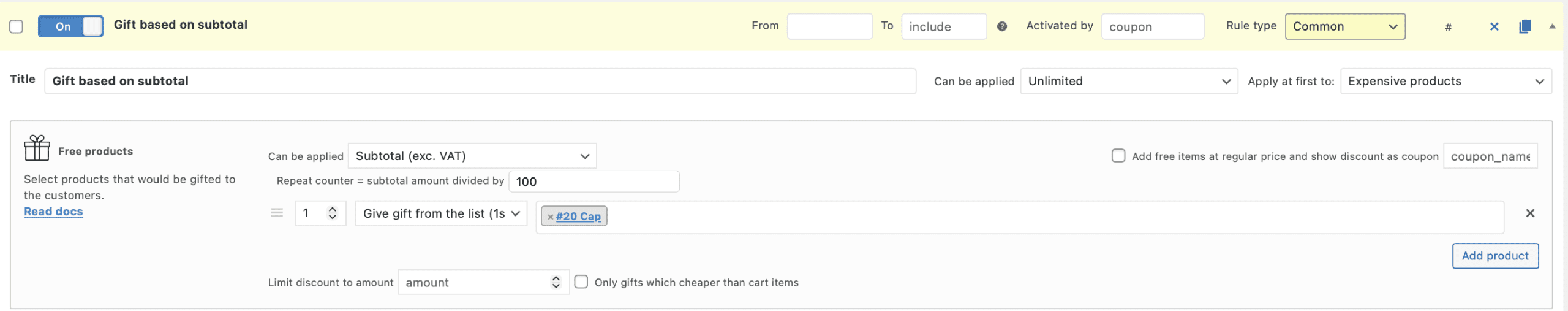Open the Read docs link
Image resolution: width=1568 pixels, height=311 pixels.
(53, 212)
